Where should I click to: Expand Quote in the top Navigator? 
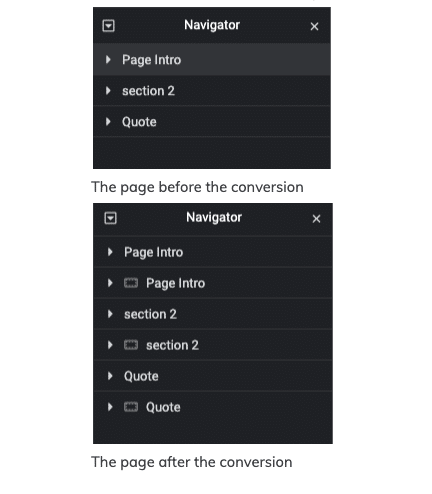[x=108, y=122]
